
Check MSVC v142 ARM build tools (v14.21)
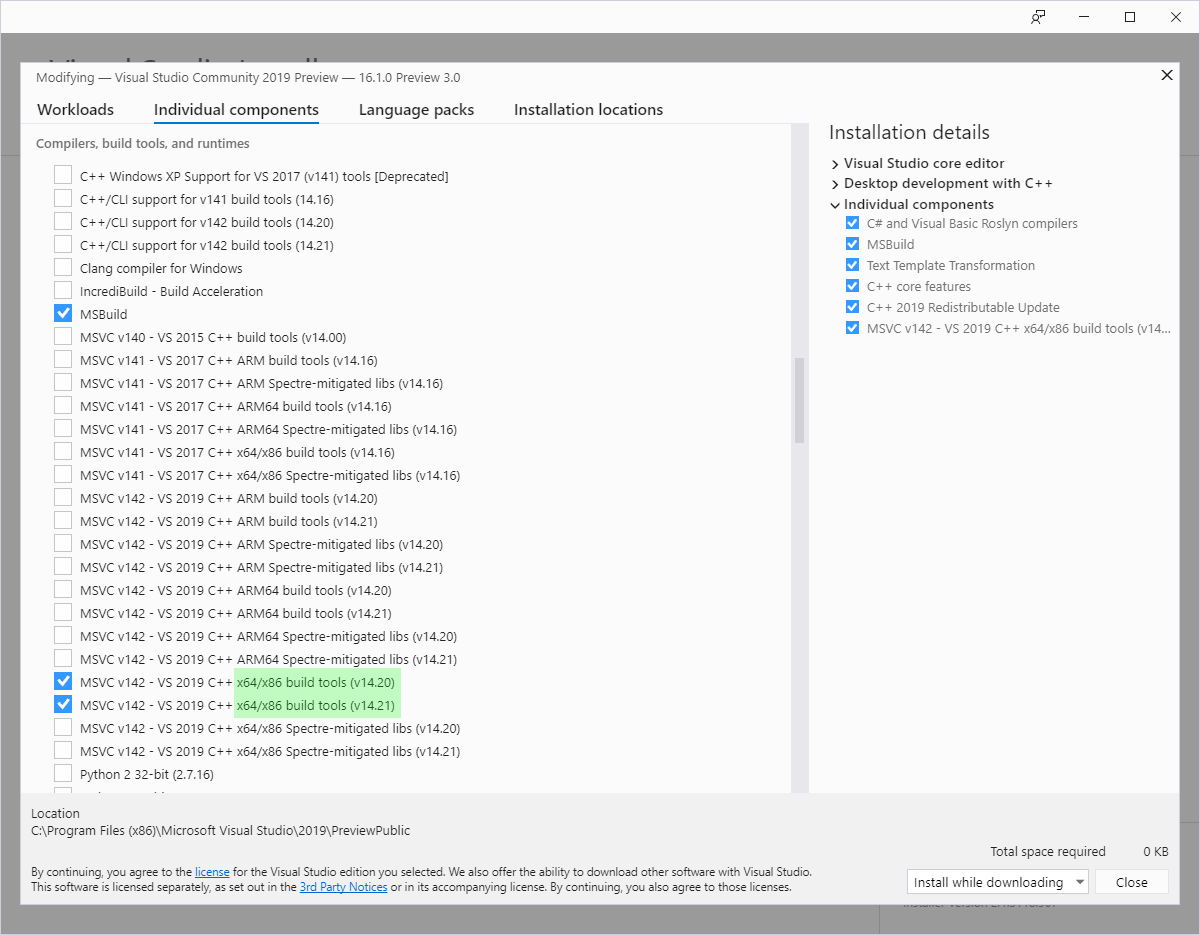pyautogui.click(x=63, y=521)
